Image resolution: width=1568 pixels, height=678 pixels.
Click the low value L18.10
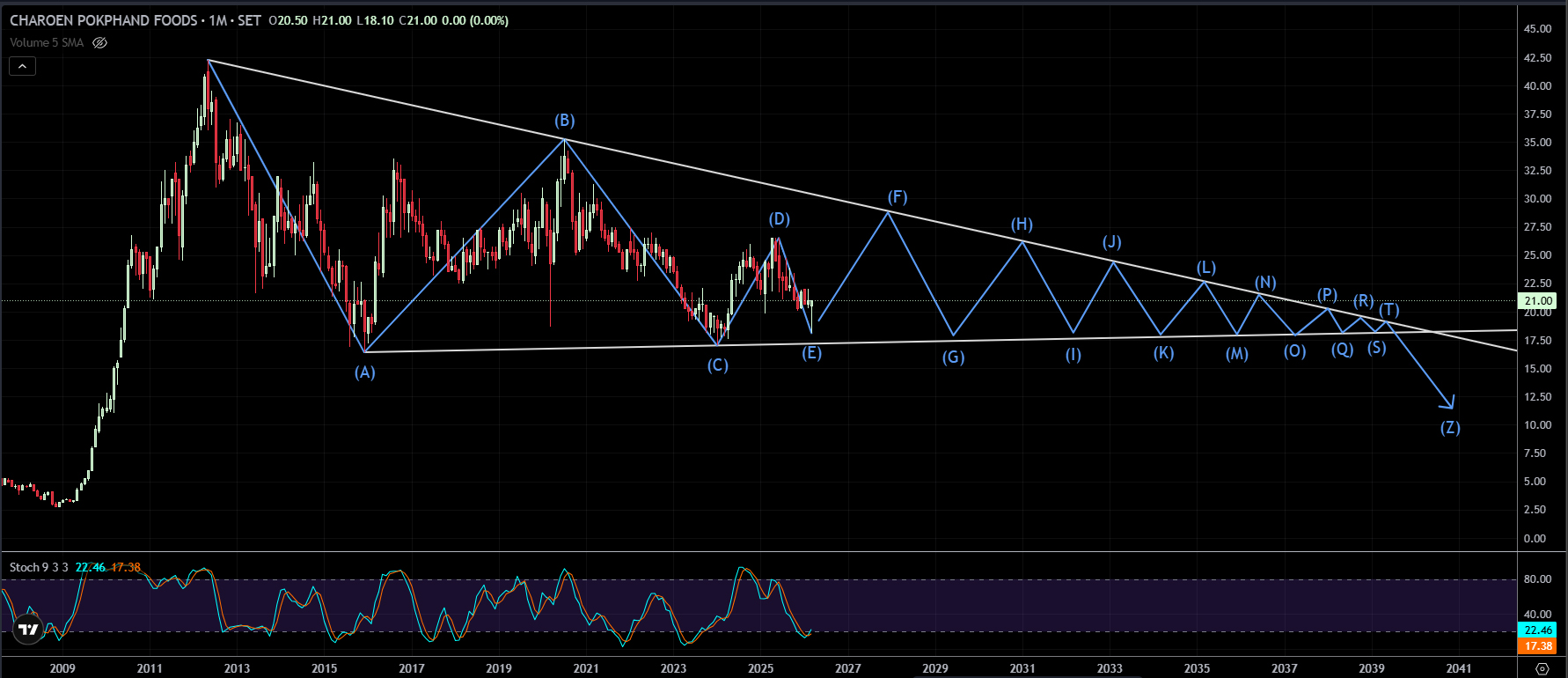pos(375,20)
